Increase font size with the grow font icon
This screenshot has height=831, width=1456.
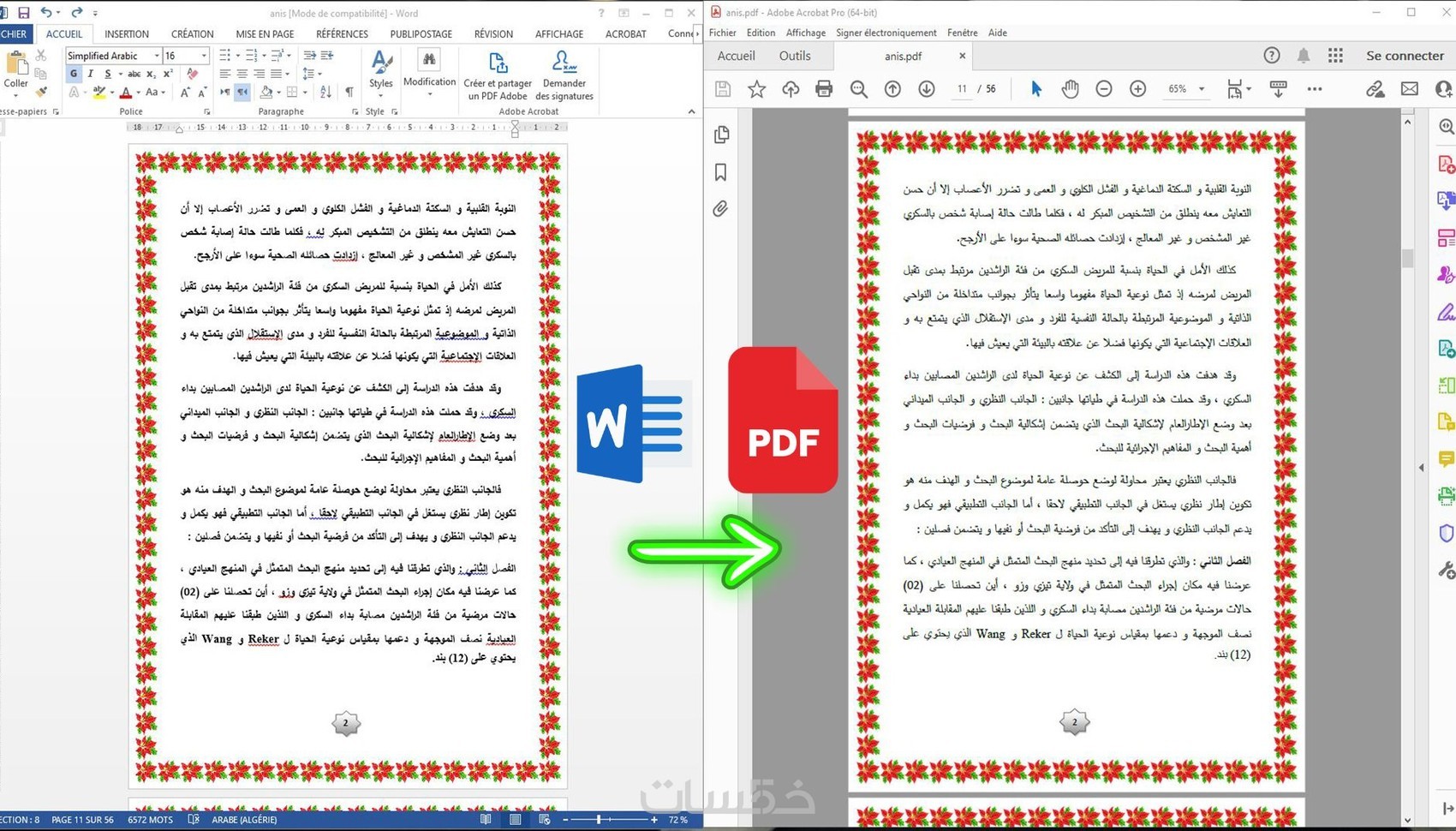185,93
